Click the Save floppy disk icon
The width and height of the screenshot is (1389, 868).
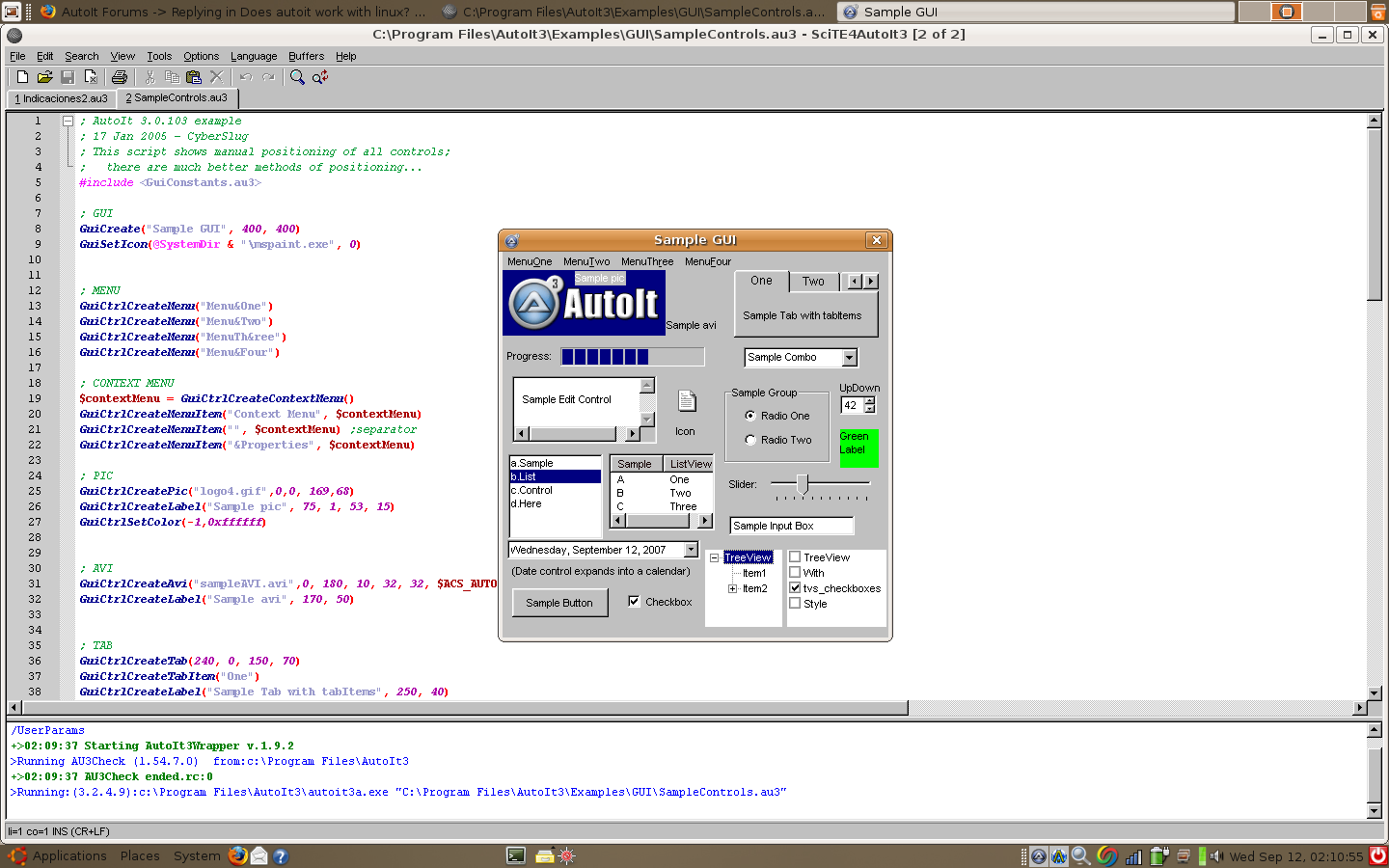tap(68, 77)
